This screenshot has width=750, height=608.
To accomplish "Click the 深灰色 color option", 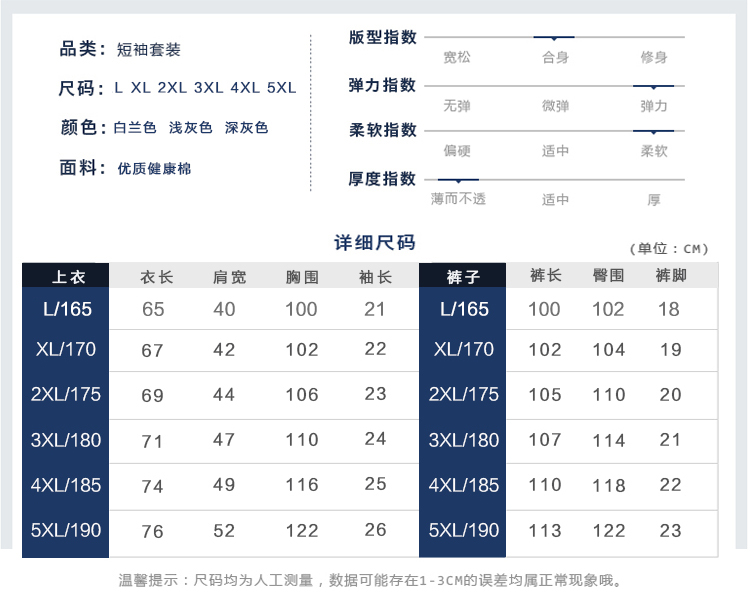I will [246, 128].
